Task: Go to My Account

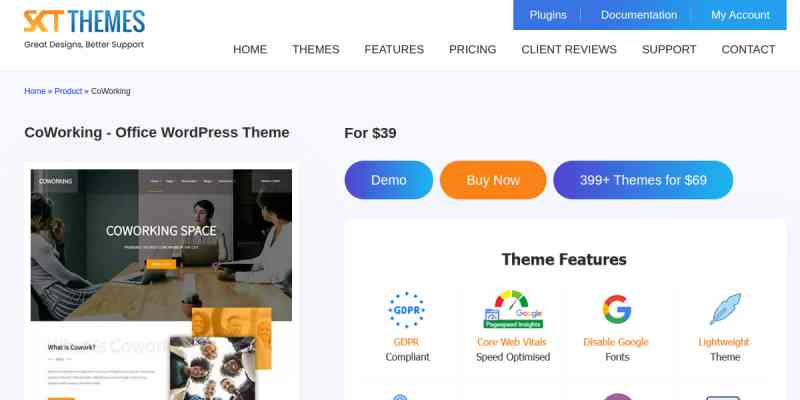Action: [740, 15]
